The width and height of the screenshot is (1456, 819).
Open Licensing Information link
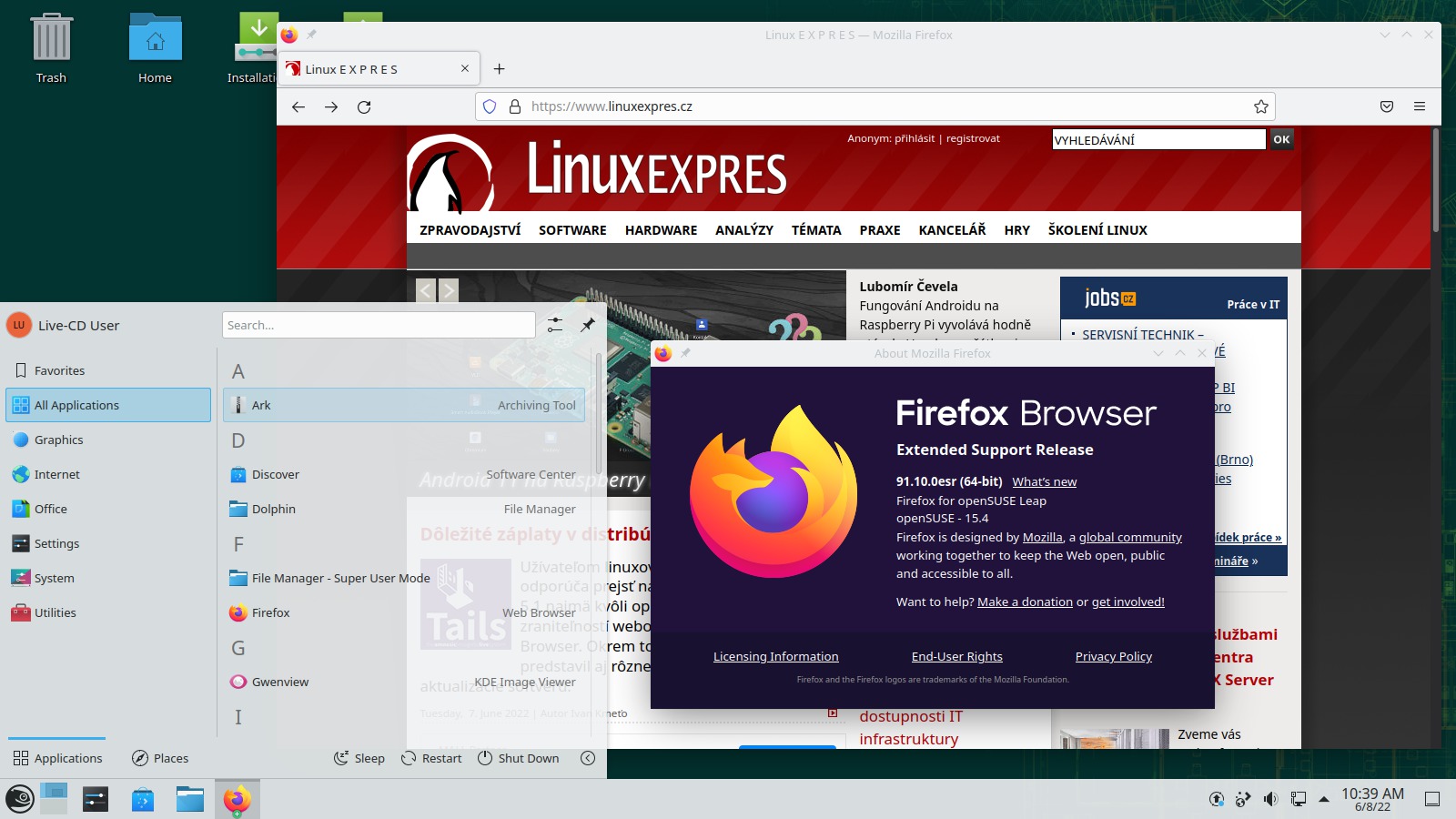click(x=775, y=656)
